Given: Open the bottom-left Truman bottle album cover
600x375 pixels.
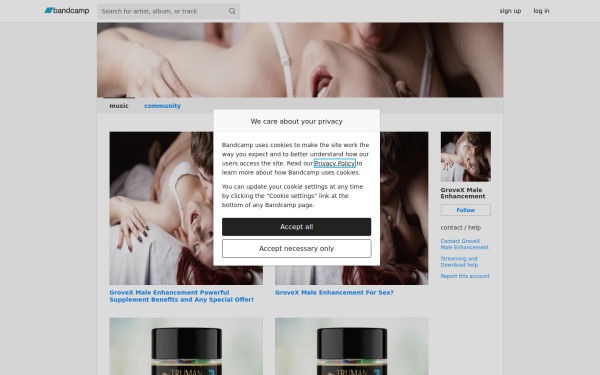Looking at the screenshot, I should point(186,346).
